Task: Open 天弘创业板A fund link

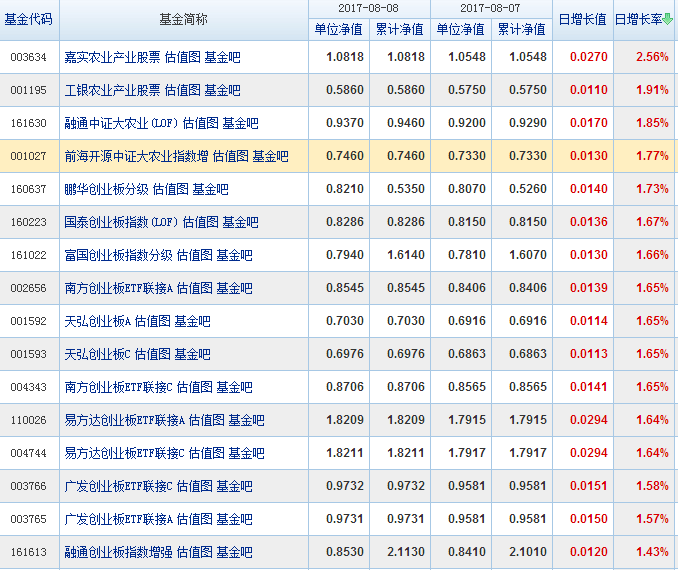Action: (97, 321)
